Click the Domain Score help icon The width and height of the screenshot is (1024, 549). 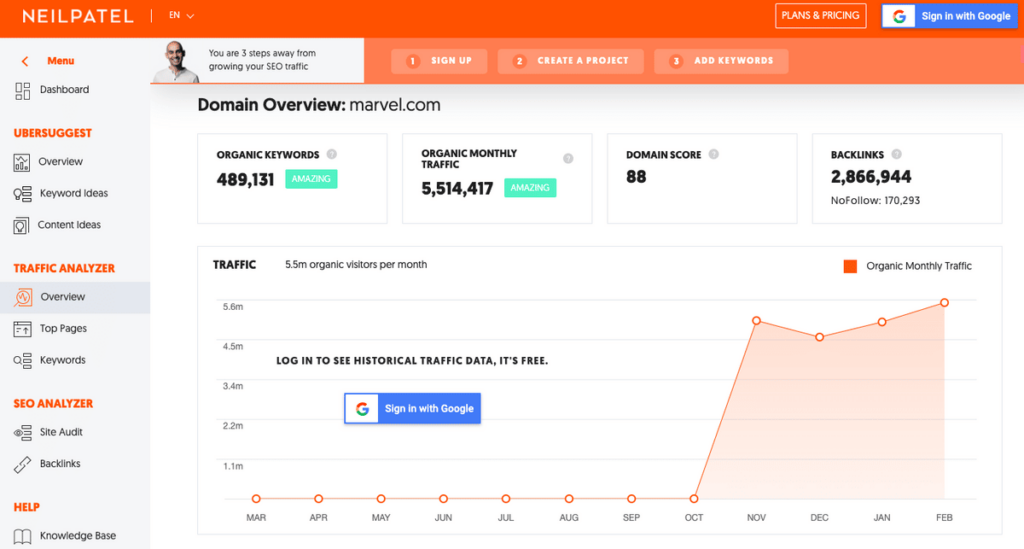coord(714,155)
